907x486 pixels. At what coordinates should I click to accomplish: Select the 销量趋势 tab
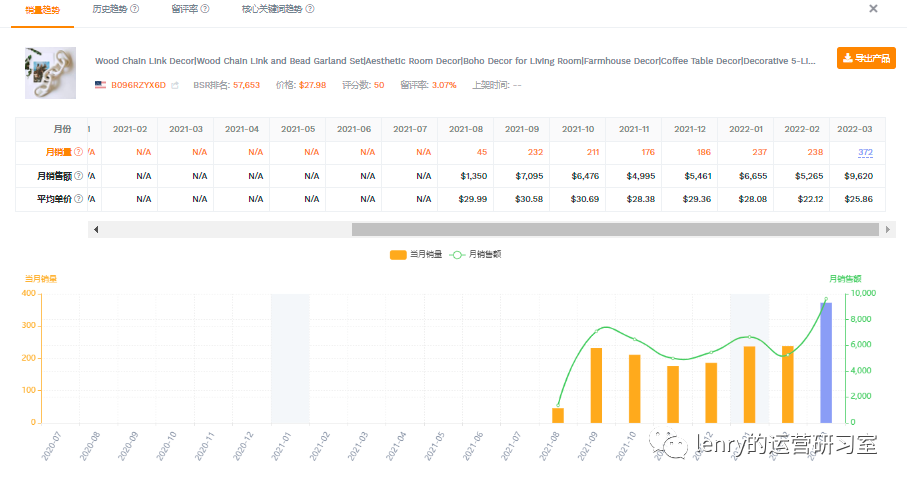click(41, 9)
